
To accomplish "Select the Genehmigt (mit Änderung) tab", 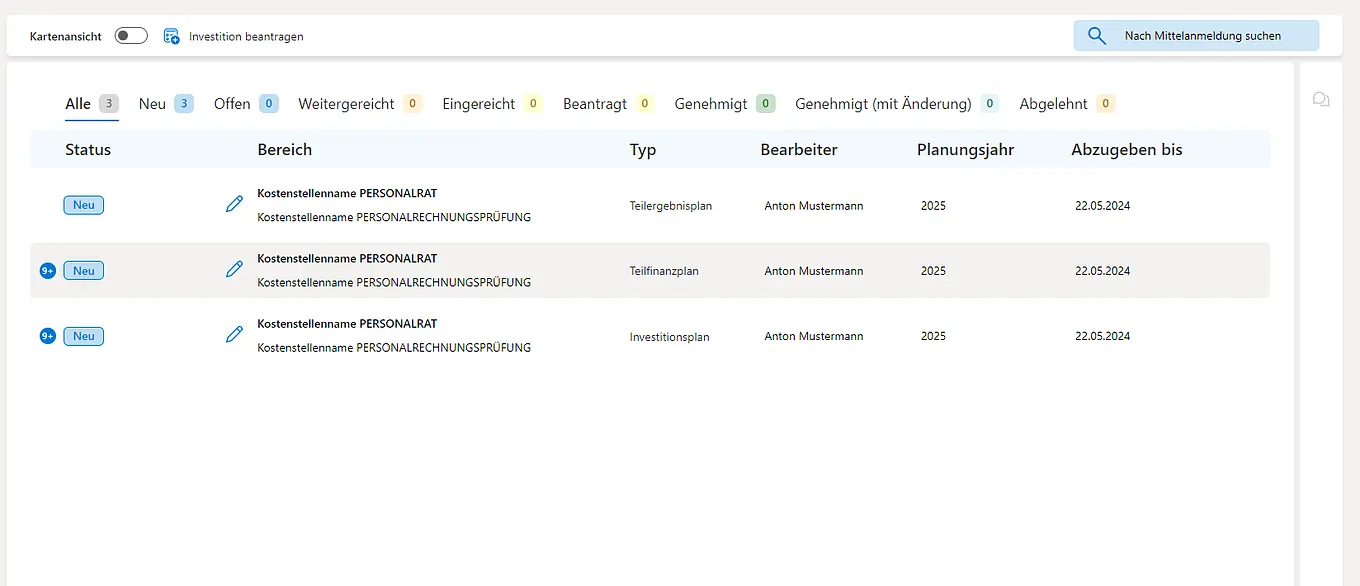I will point(883,104).
